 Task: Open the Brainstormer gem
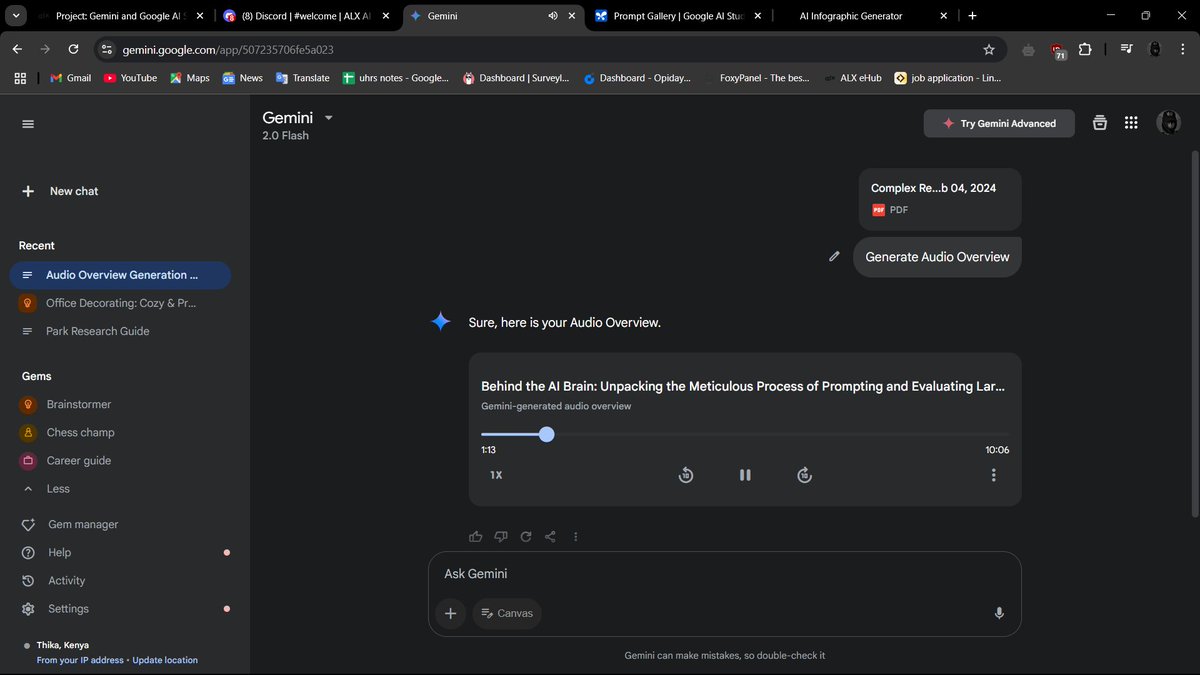click(120, 405)
